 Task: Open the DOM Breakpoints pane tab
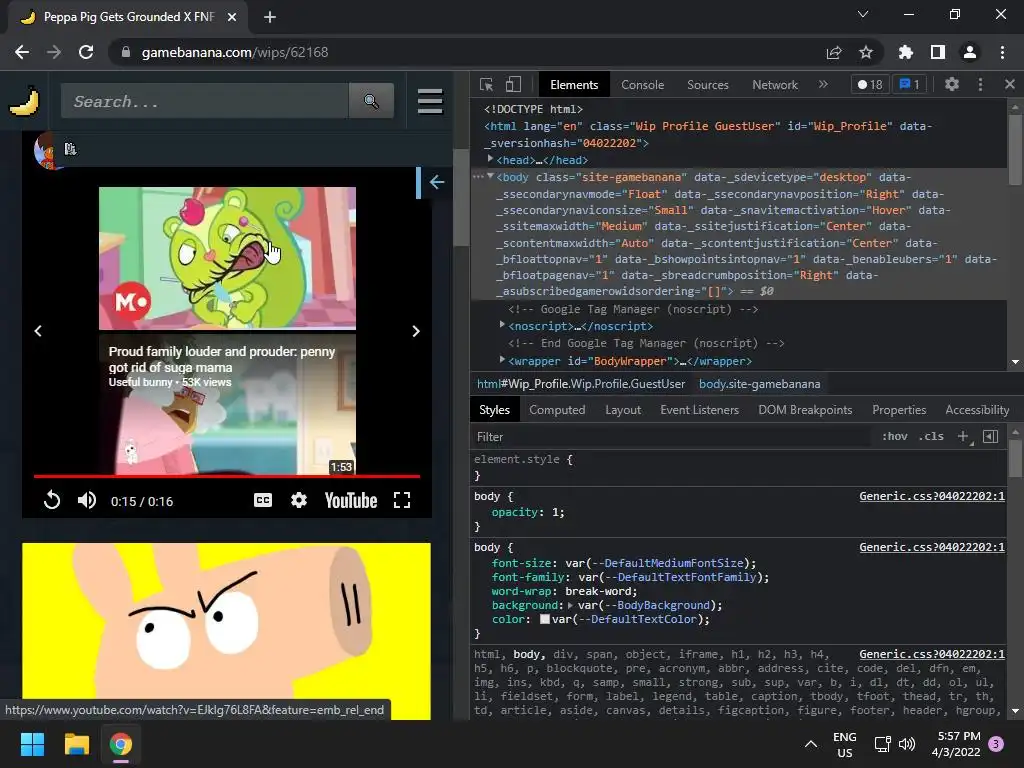805,410
